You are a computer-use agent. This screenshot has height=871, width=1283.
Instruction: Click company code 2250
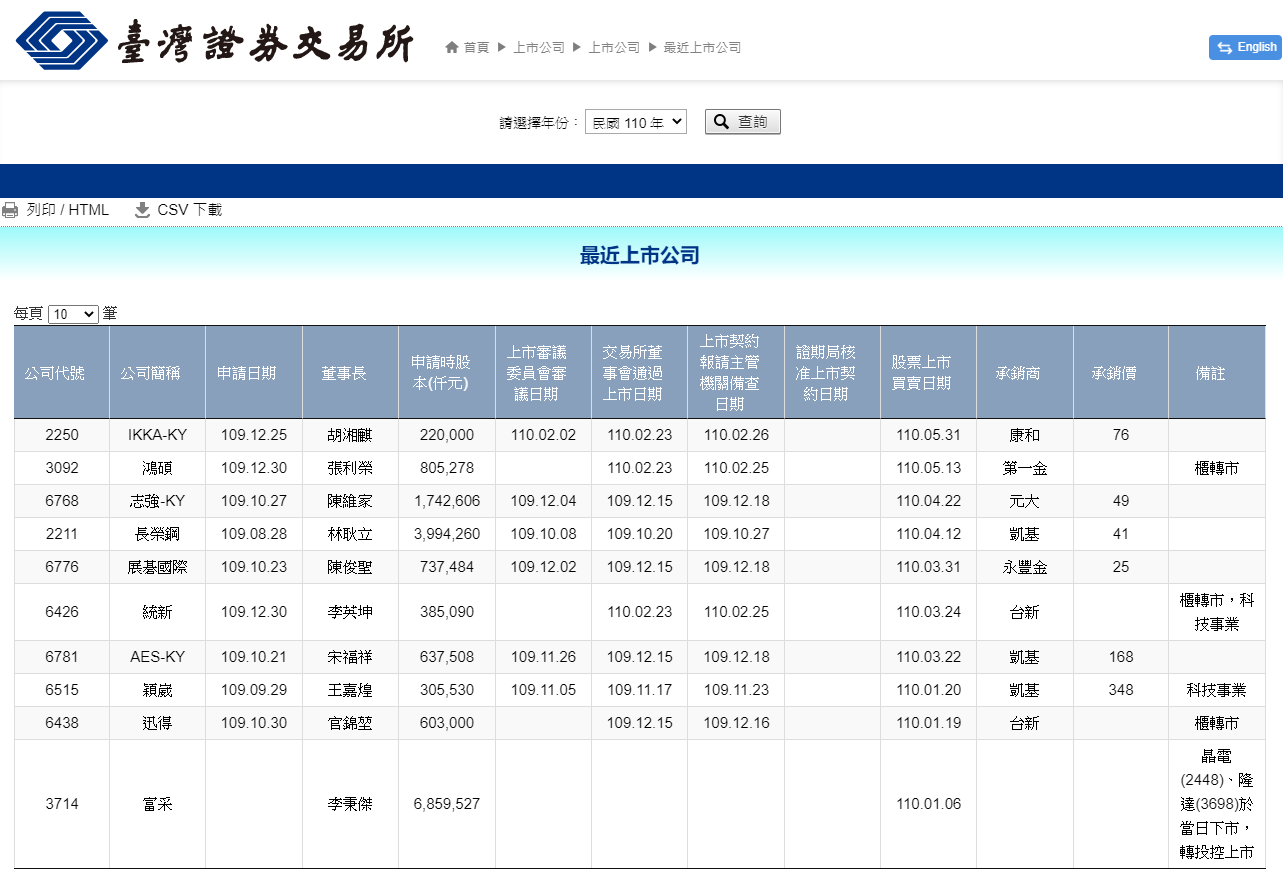[62, 435]
